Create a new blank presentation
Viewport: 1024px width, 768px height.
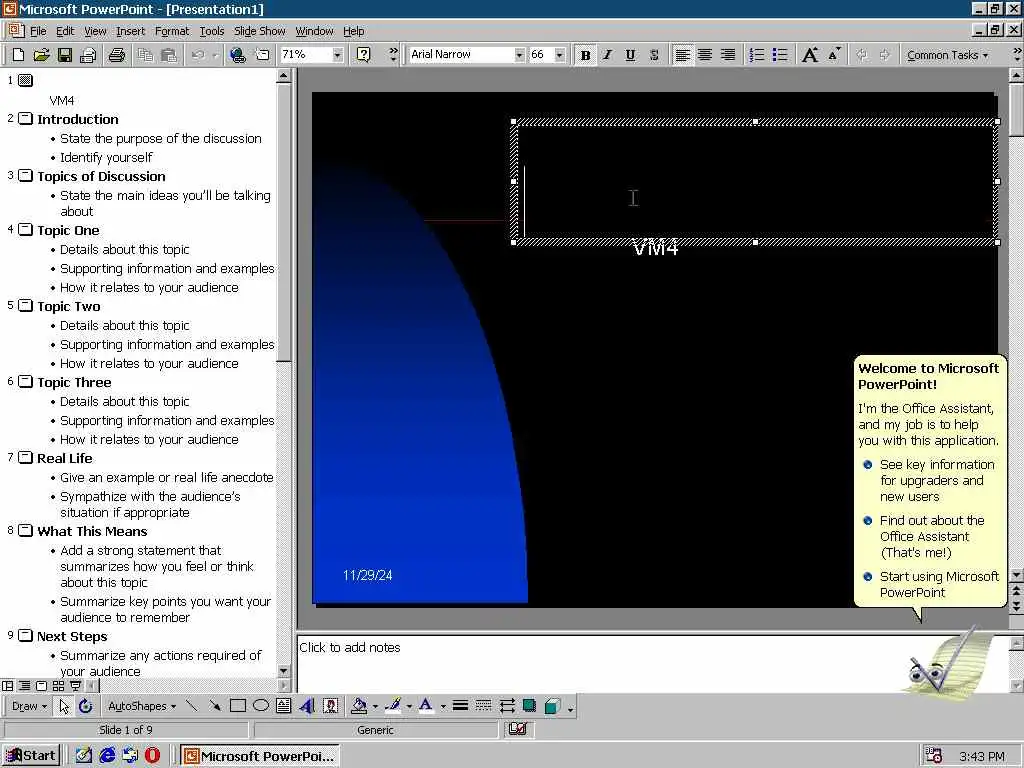[x=18, y=55]
